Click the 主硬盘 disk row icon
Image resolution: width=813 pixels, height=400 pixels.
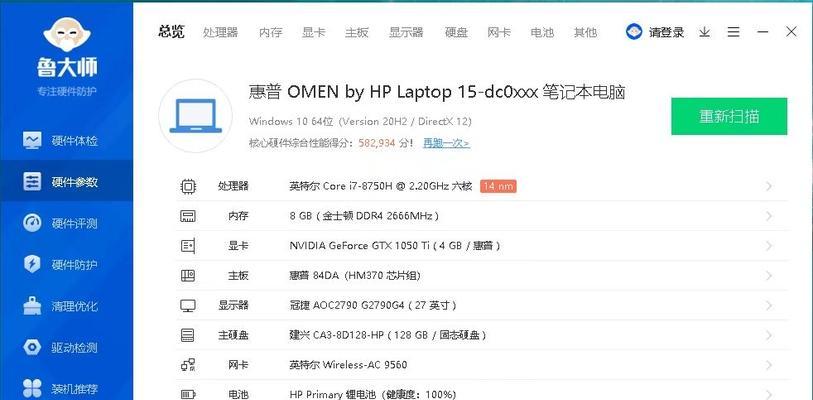click(188, 335)
